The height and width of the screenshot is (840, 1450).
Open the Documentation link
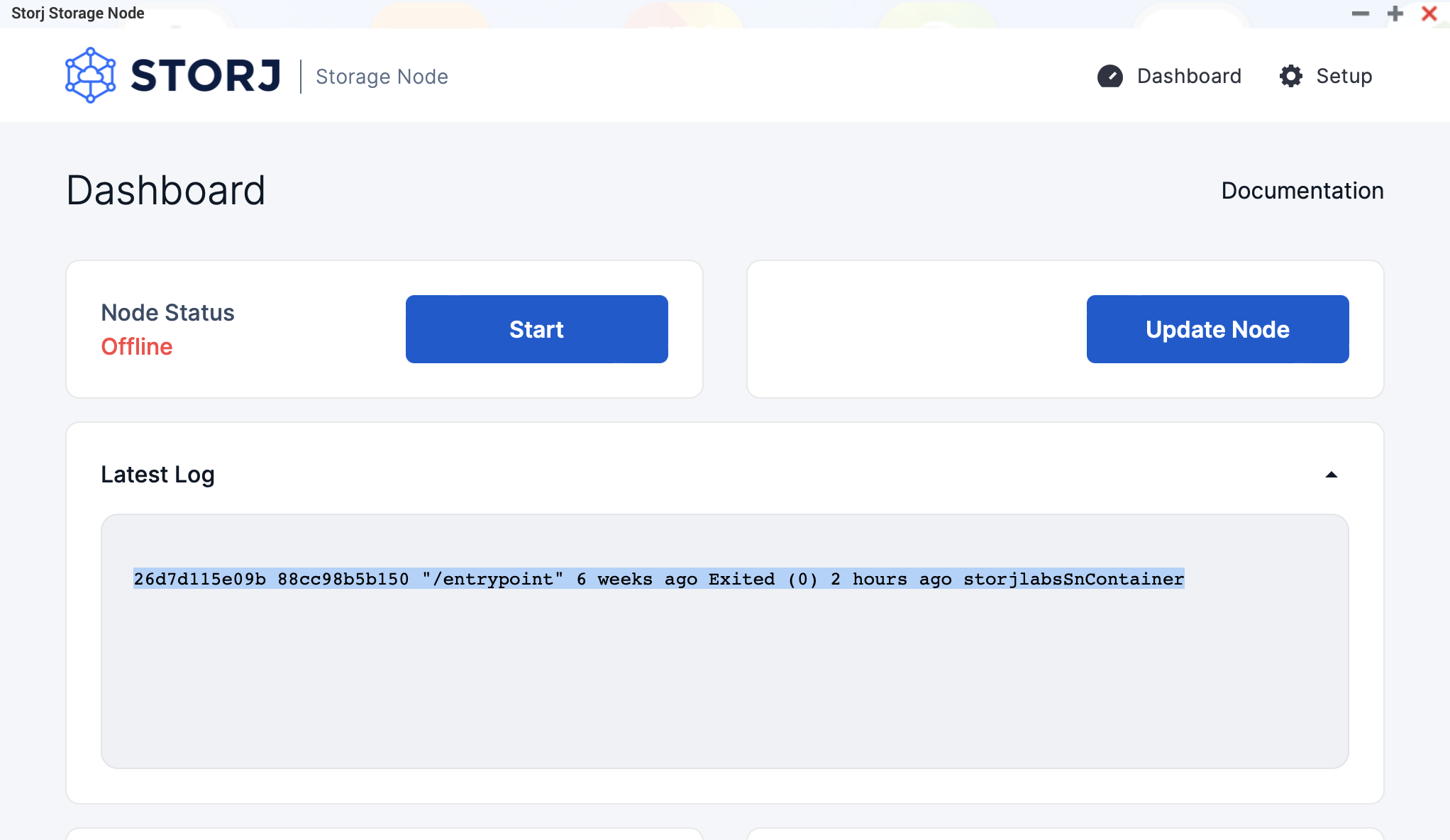[x=1302, y=190]
